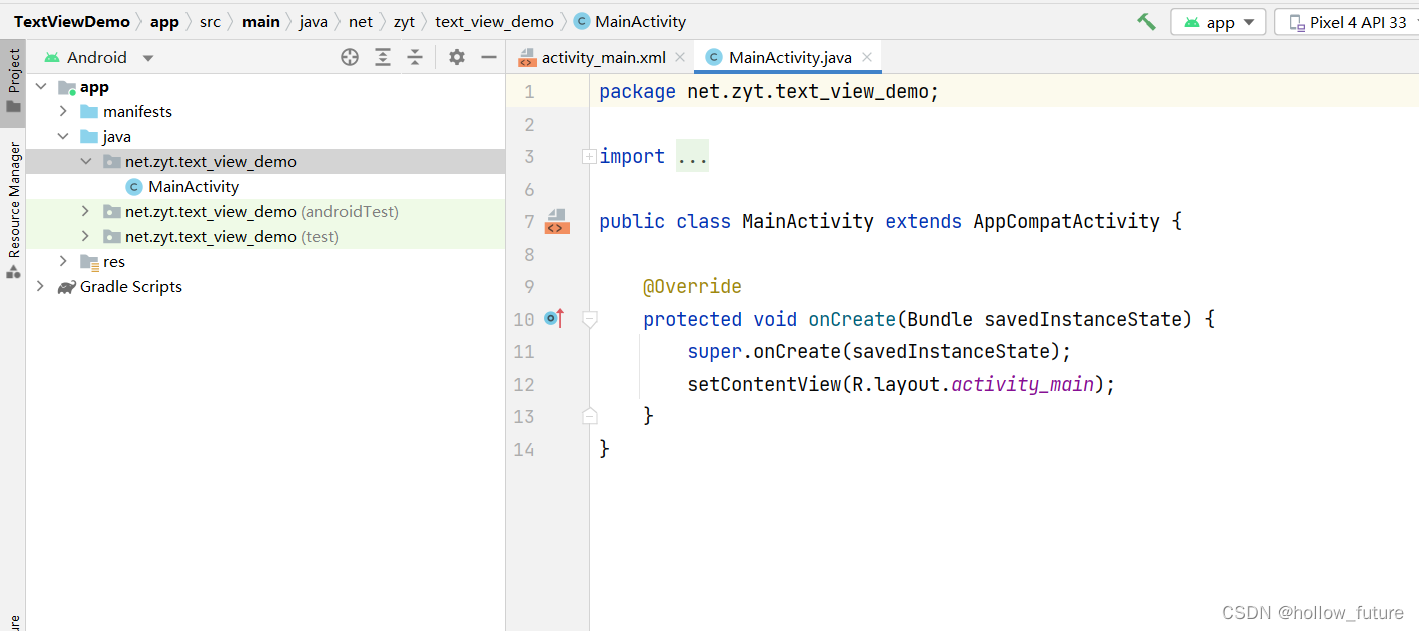Open the app run configuration dropdown
1419x631 pixels.
[1218, 22]
